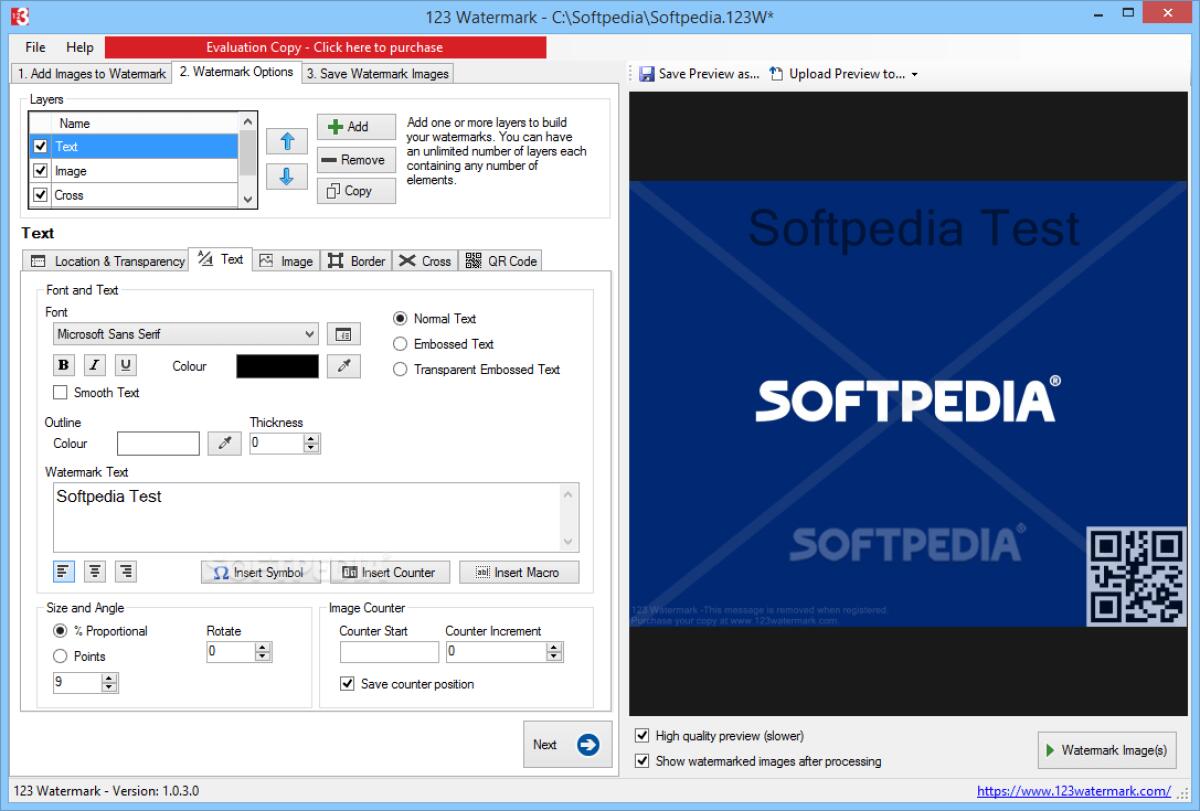Uncheck the Cross layer visibility
The image size is (1200, 811).
(40, 195)
